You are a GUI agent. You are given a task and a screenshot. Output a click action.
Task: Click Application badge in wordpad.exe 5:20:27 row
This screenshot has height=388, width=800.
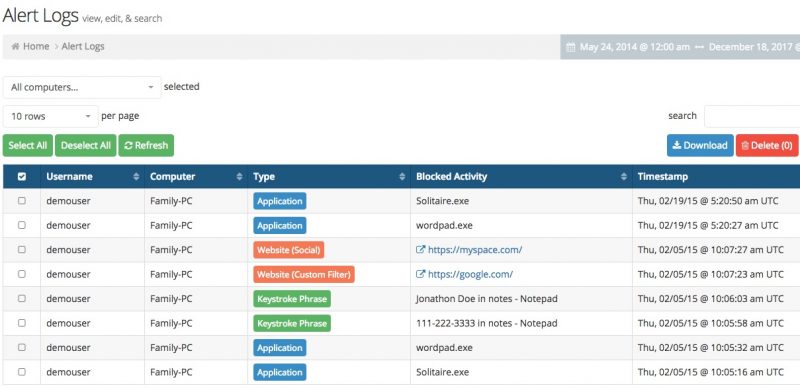(280, 226)
